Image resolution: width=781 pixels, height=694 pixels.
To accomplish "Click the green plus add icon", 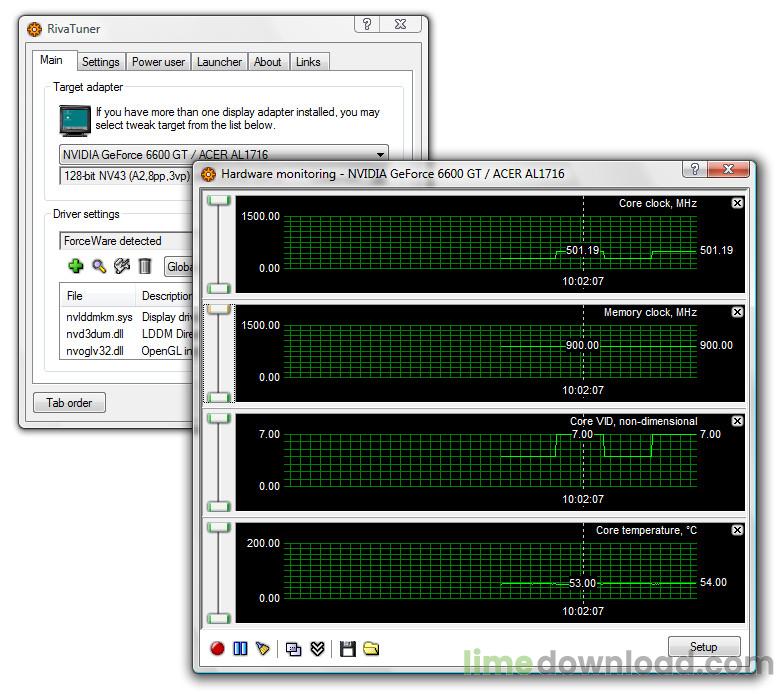I will pos(75,266).
